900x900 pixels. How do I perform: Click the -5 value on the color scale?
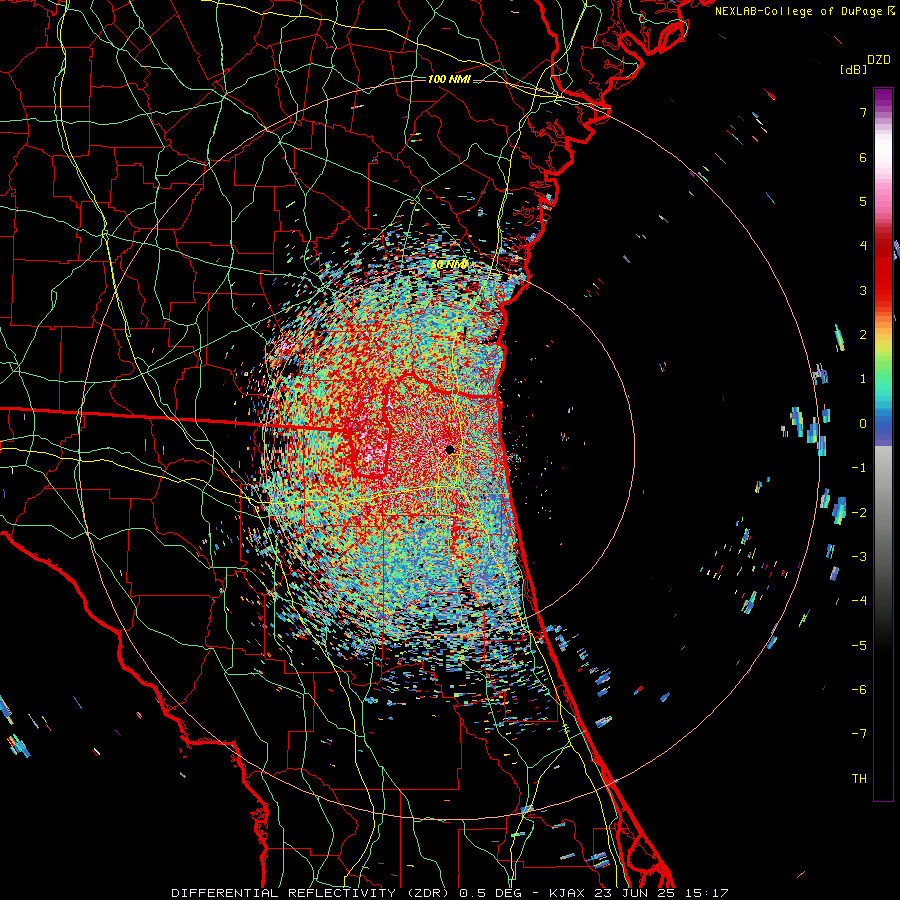[859, 646]
